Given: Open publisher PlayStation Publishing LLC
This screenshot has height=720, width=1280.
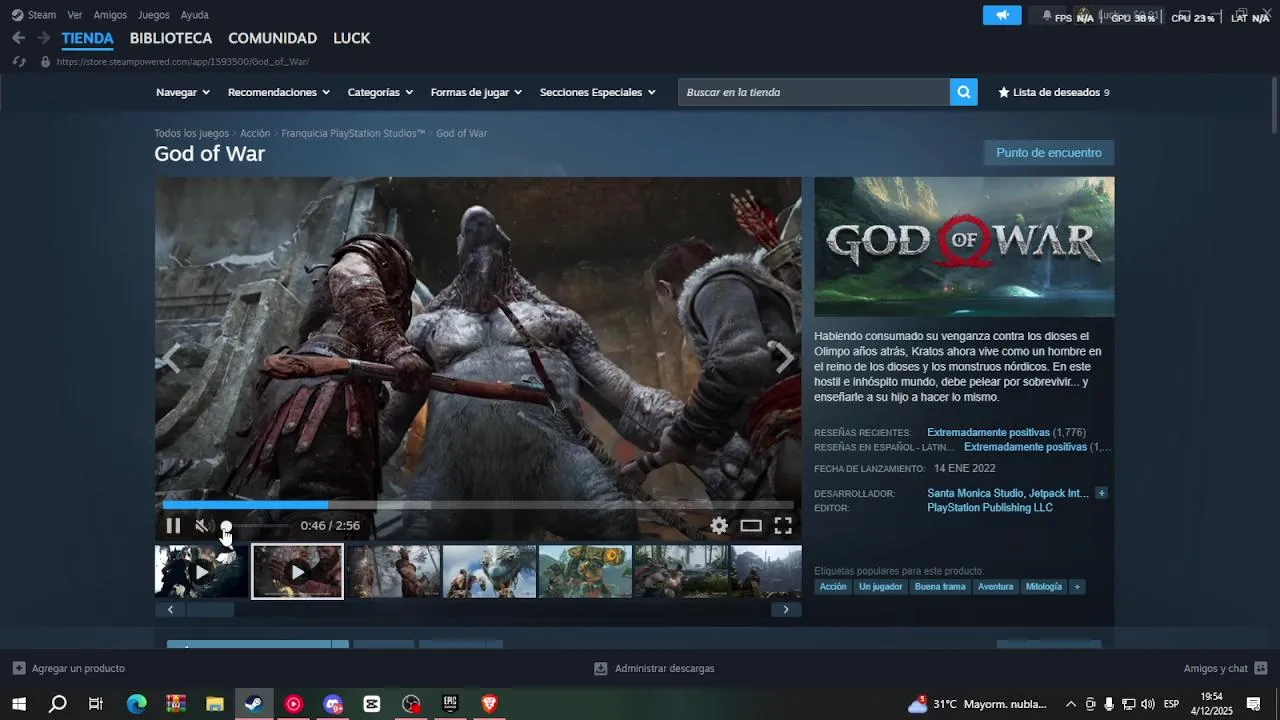Looking at the screenshot, I should pos(990,508).
